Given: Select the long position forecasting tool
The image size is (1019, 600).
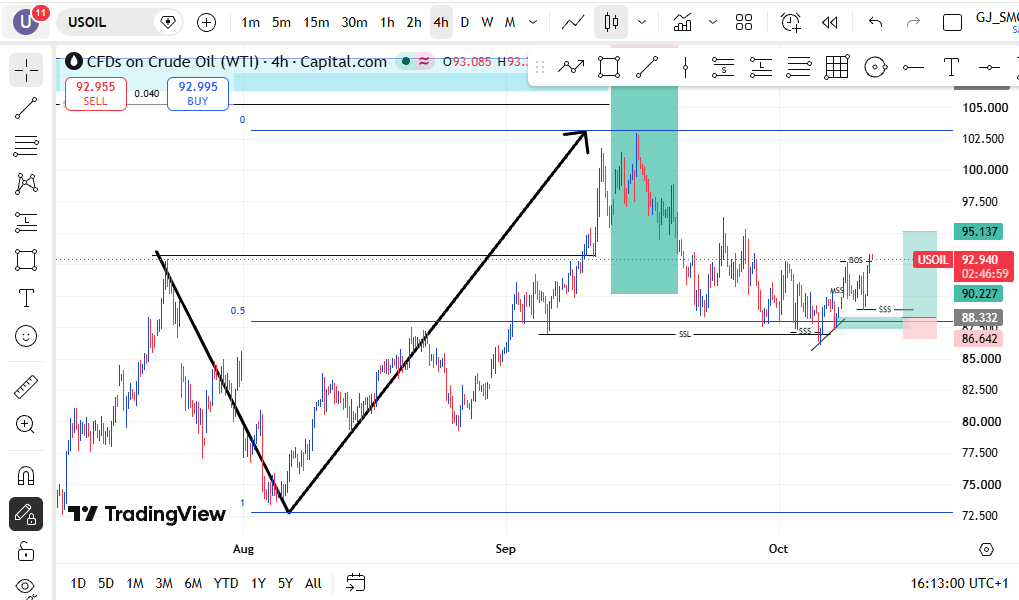Looking at the screenshot, I should [26, 222].
